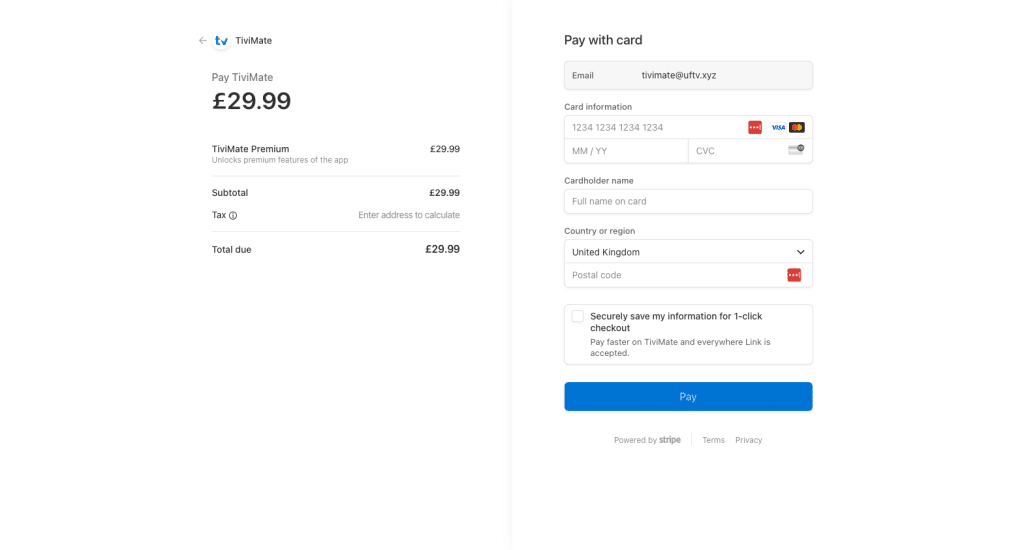Click the tax info circle icon
The image size is (1024, 550).
(x=233, y=216)
